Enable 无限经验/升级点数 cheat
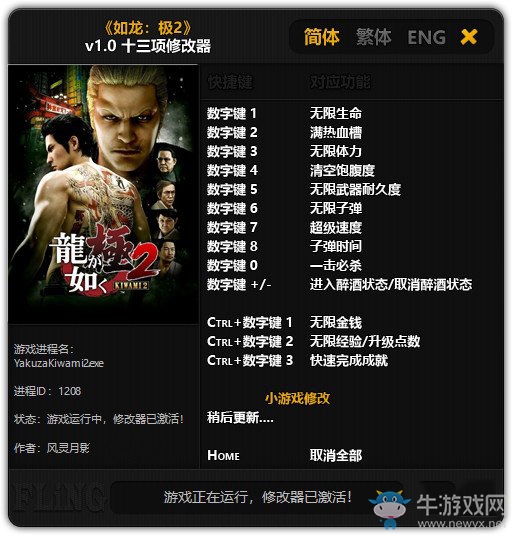This screenshot has height=535, width=512. point(365,341)
